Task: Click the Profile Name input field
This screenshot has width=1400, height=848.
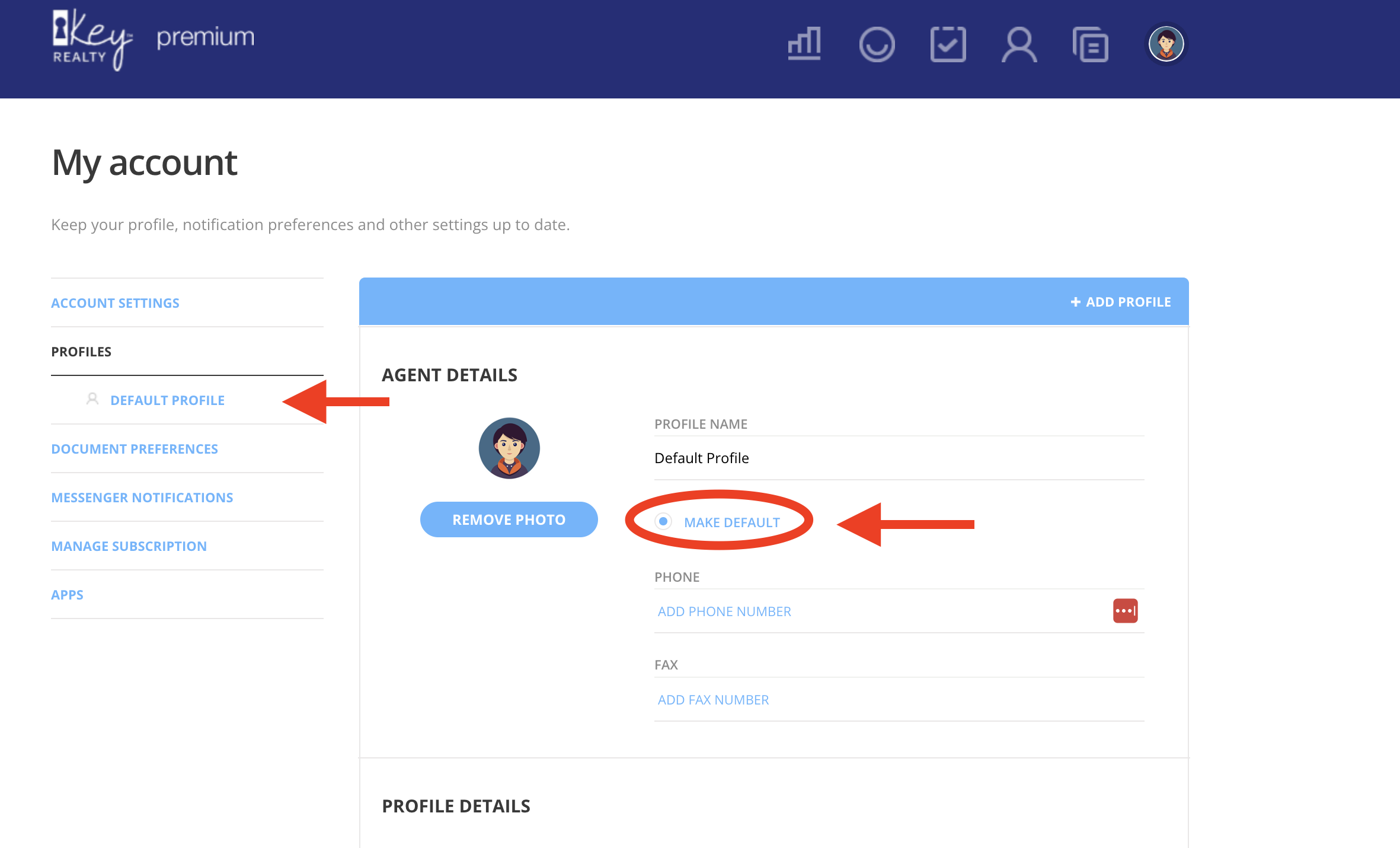Action: pyautogui.click(x=899, y=458)
